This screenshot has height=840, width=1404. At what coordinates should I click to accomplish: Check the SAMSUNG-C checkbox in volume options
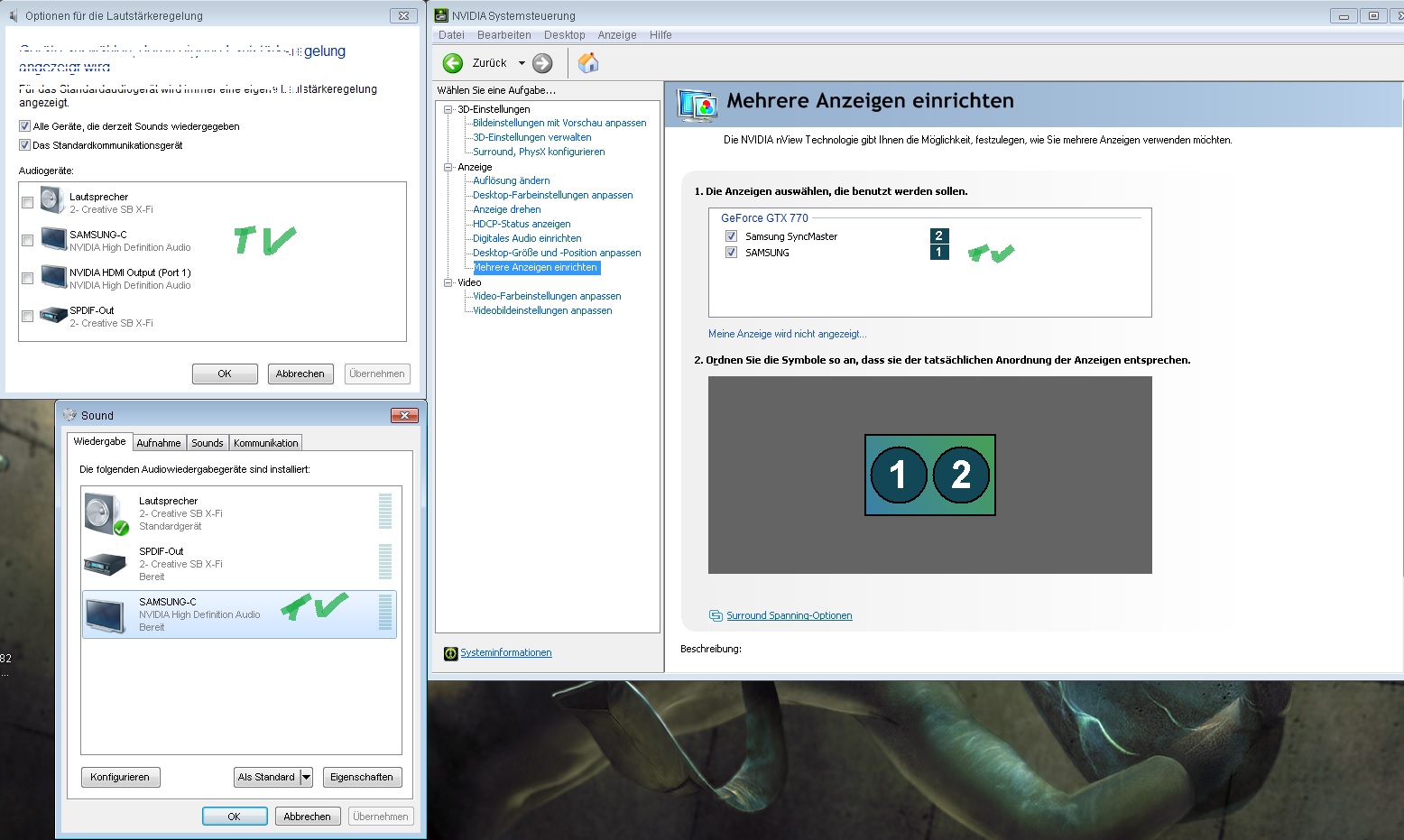click(x=27, y=241)
